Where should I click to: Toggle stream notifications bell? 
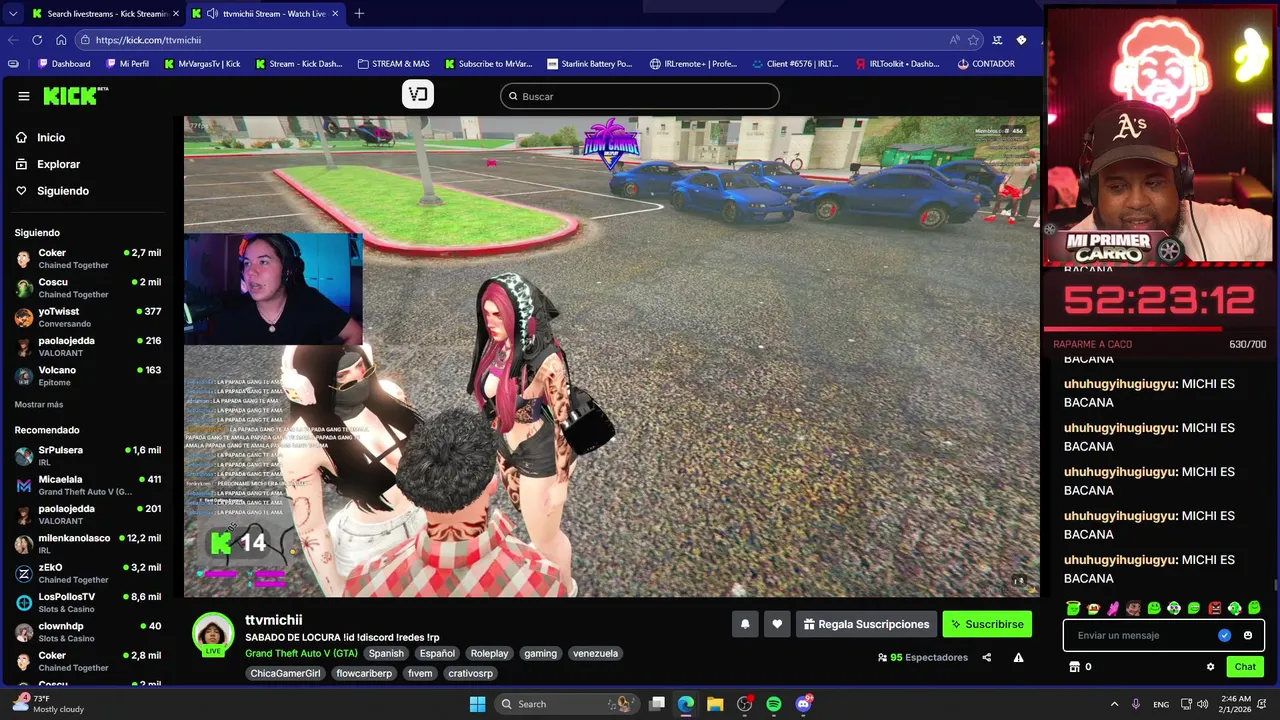click(745, 624)
